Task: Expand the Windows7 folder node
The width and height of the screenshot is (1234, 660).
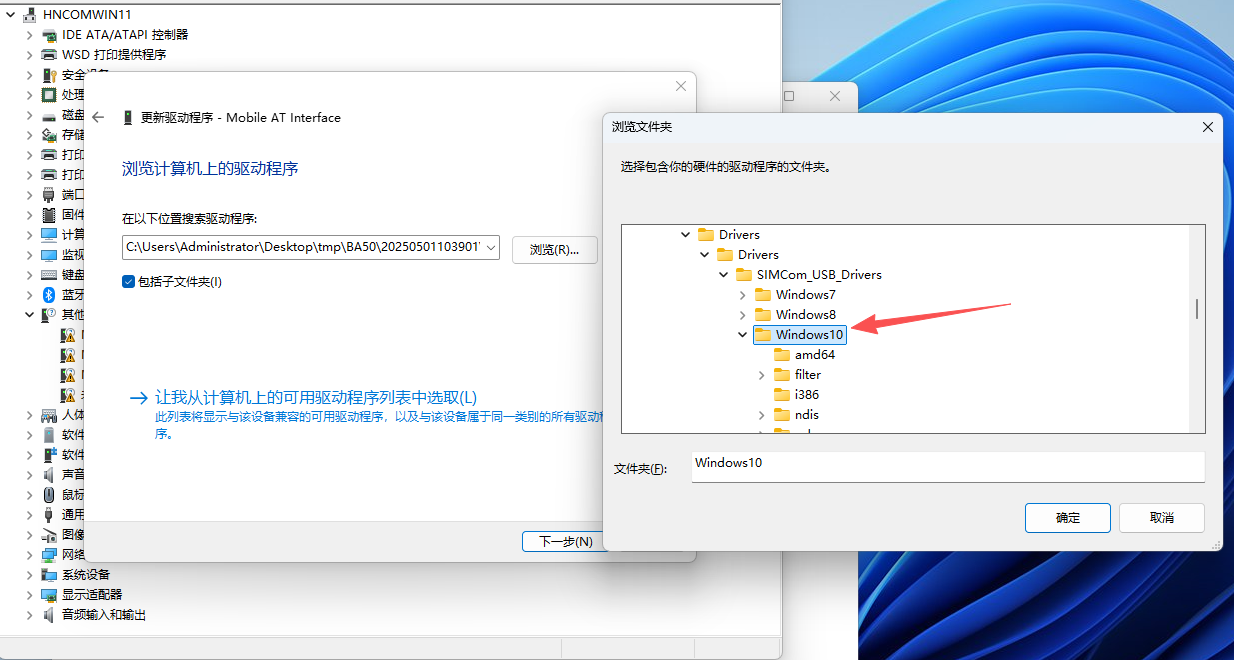Action: point(742,295)
